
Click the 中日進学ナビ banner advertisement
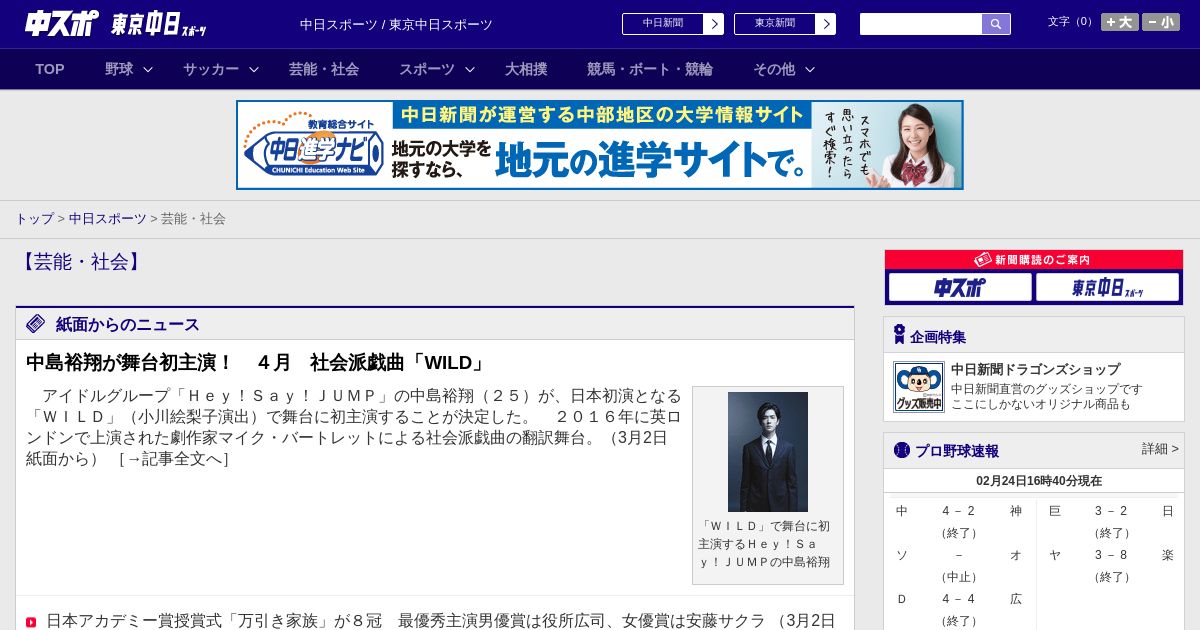click(x=600, y=145)
